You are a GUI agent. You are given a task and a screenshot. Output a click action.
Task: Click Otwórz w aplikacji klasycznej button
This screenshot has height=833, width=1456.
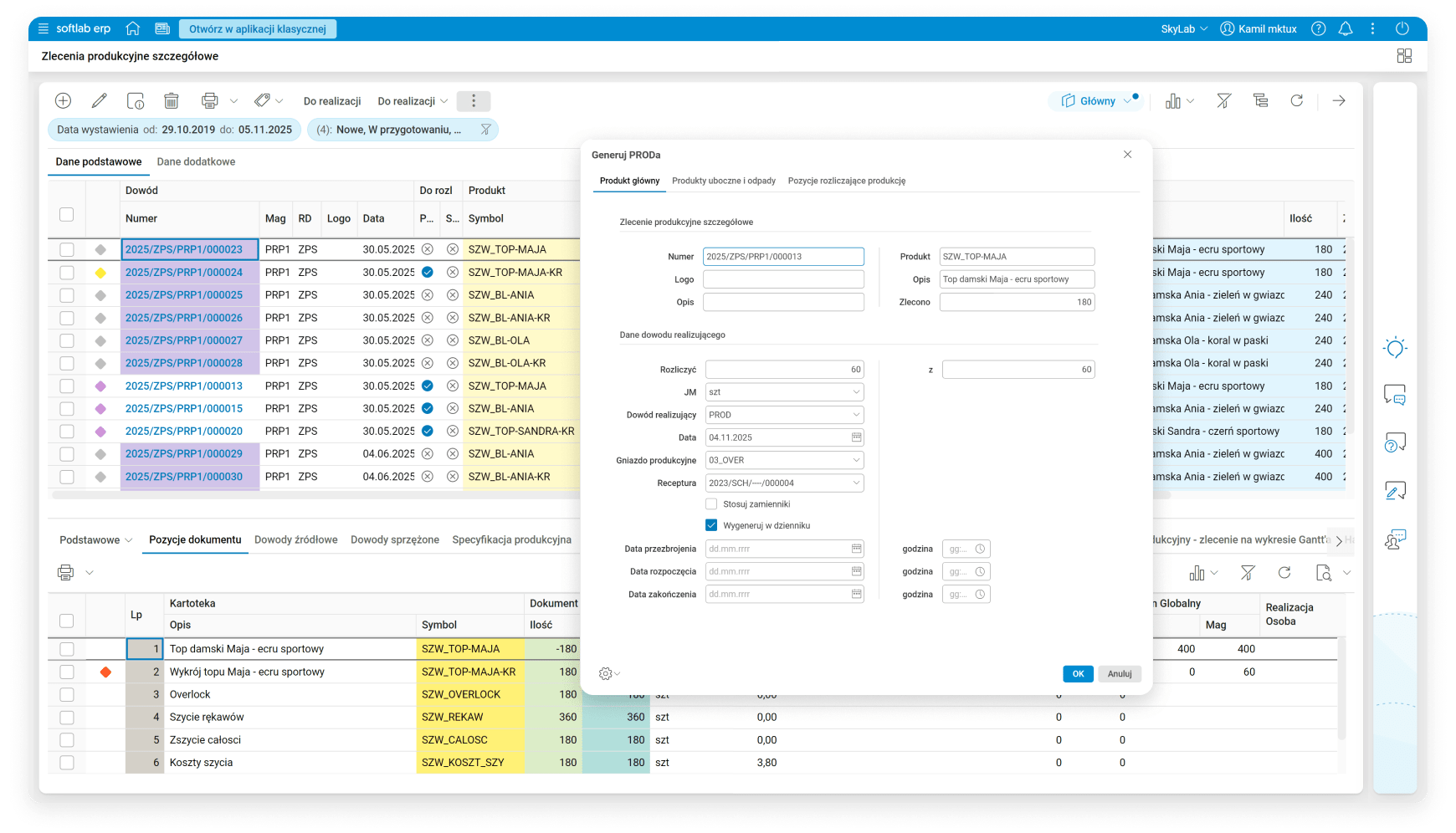pyautogui.click(x=258, y=29)
